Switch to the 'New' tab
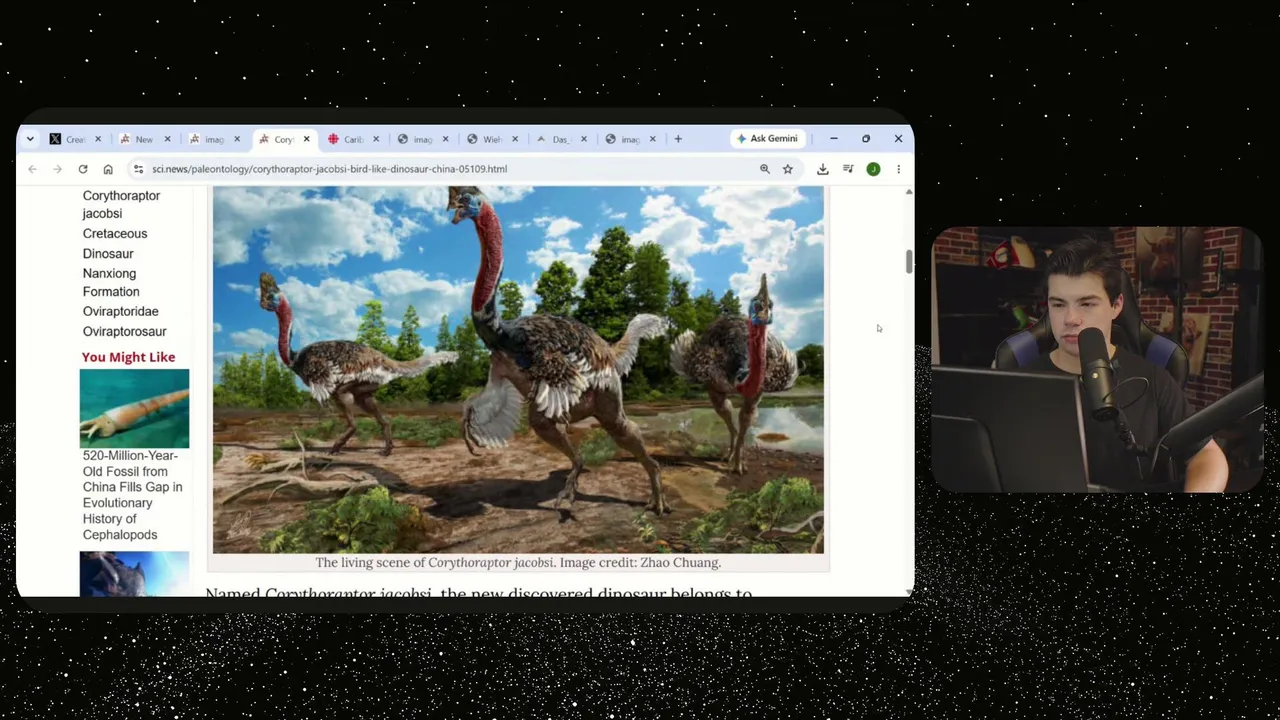1280x720 pixels. point(138,139)
